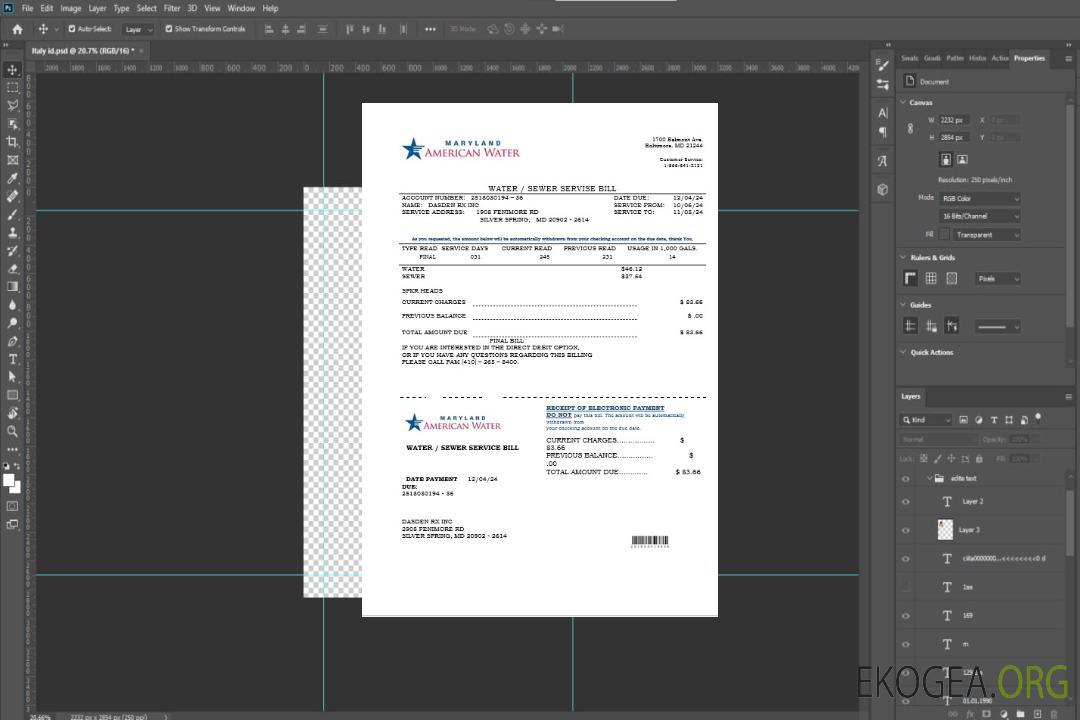Open the Pixels ruler units dropdown
Viewport: 1080px width, 720px height.
pos(998,278)
